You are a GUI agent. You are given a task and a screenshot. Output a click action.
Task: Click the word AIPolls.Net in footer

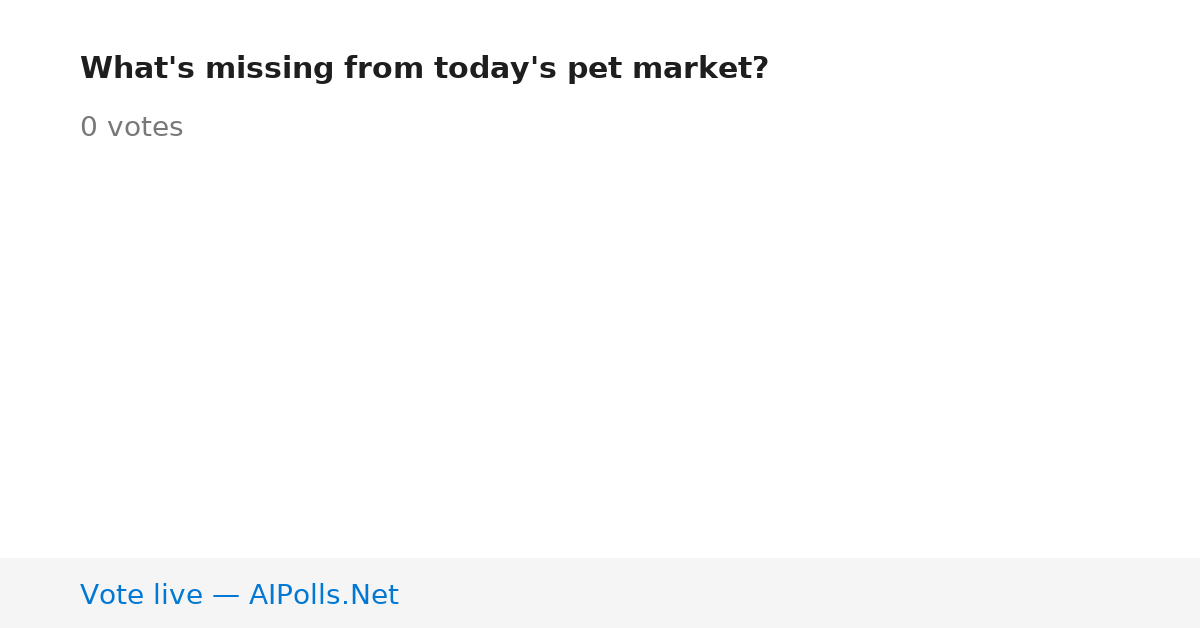324,595
